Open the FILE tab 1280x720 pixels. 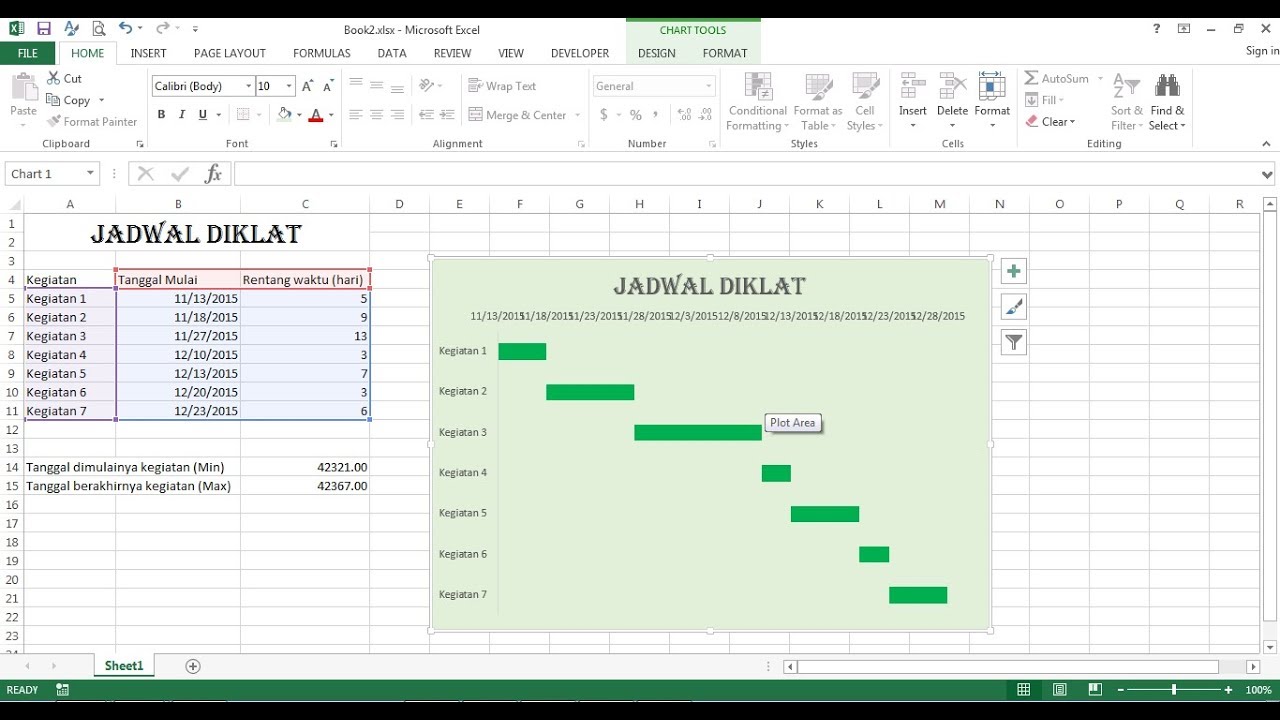(28, 53)
